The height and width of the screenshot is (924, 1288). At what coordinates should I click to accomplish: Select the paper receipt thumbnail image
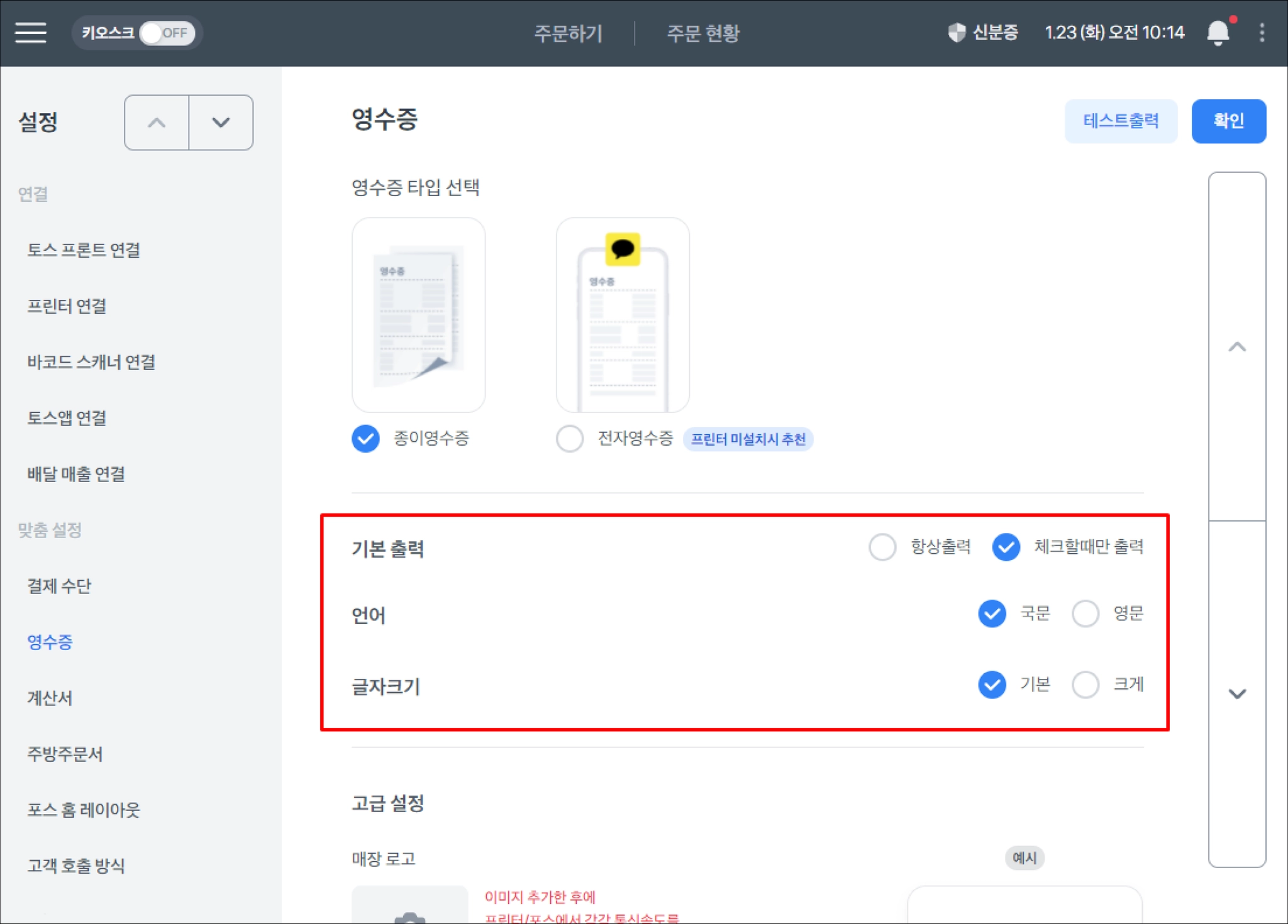(x=418, y=314)
